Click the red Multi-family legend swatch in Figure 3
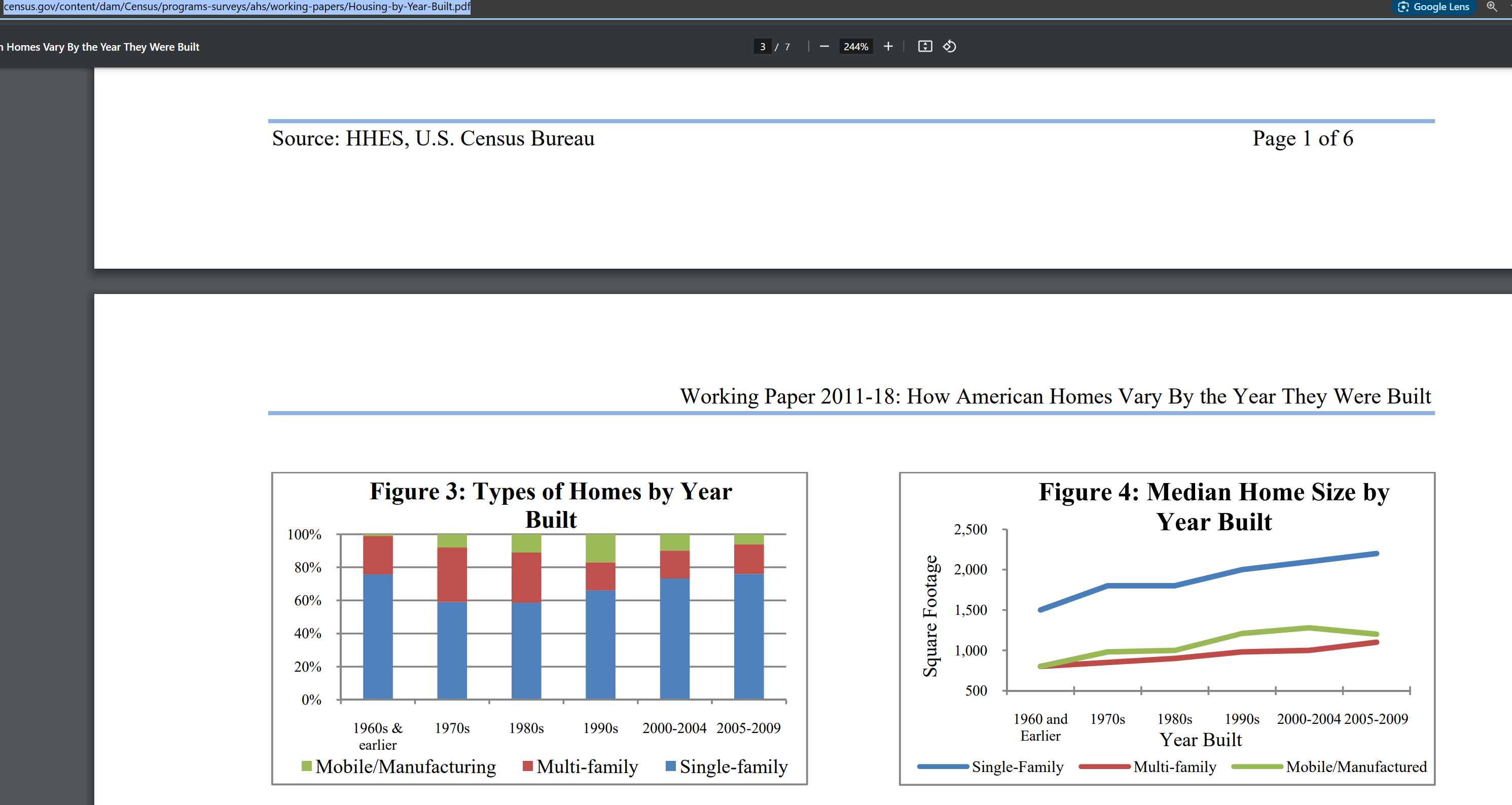The height and width of the screenshot is (805, 1512). [528, 765]
